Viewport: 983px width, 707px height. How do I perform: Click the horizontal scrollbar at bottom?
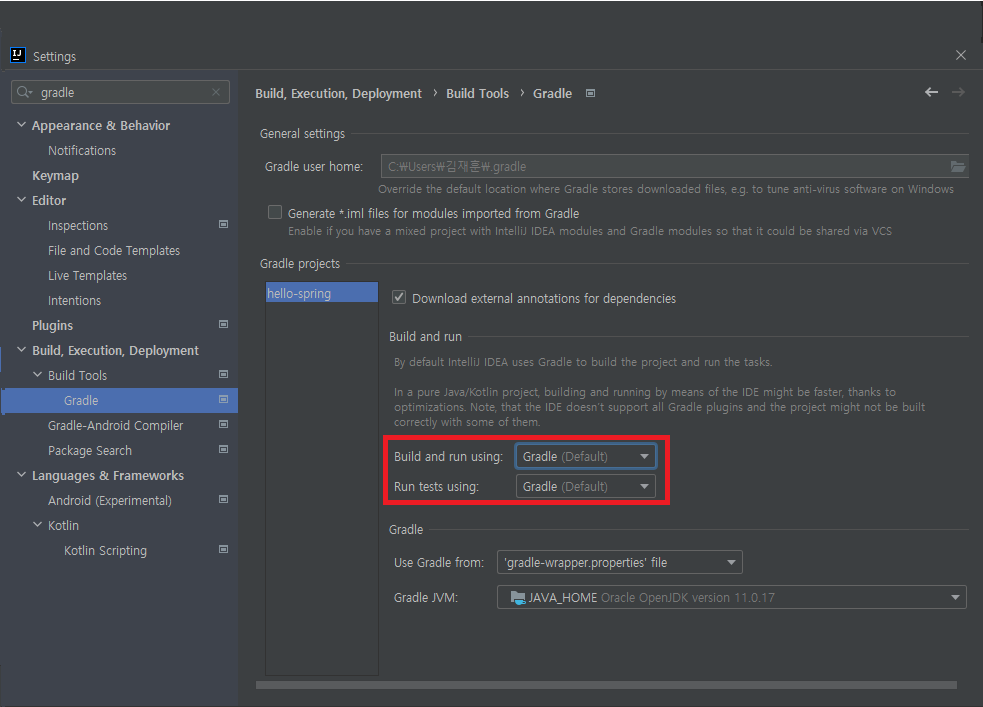coord(606,685)
